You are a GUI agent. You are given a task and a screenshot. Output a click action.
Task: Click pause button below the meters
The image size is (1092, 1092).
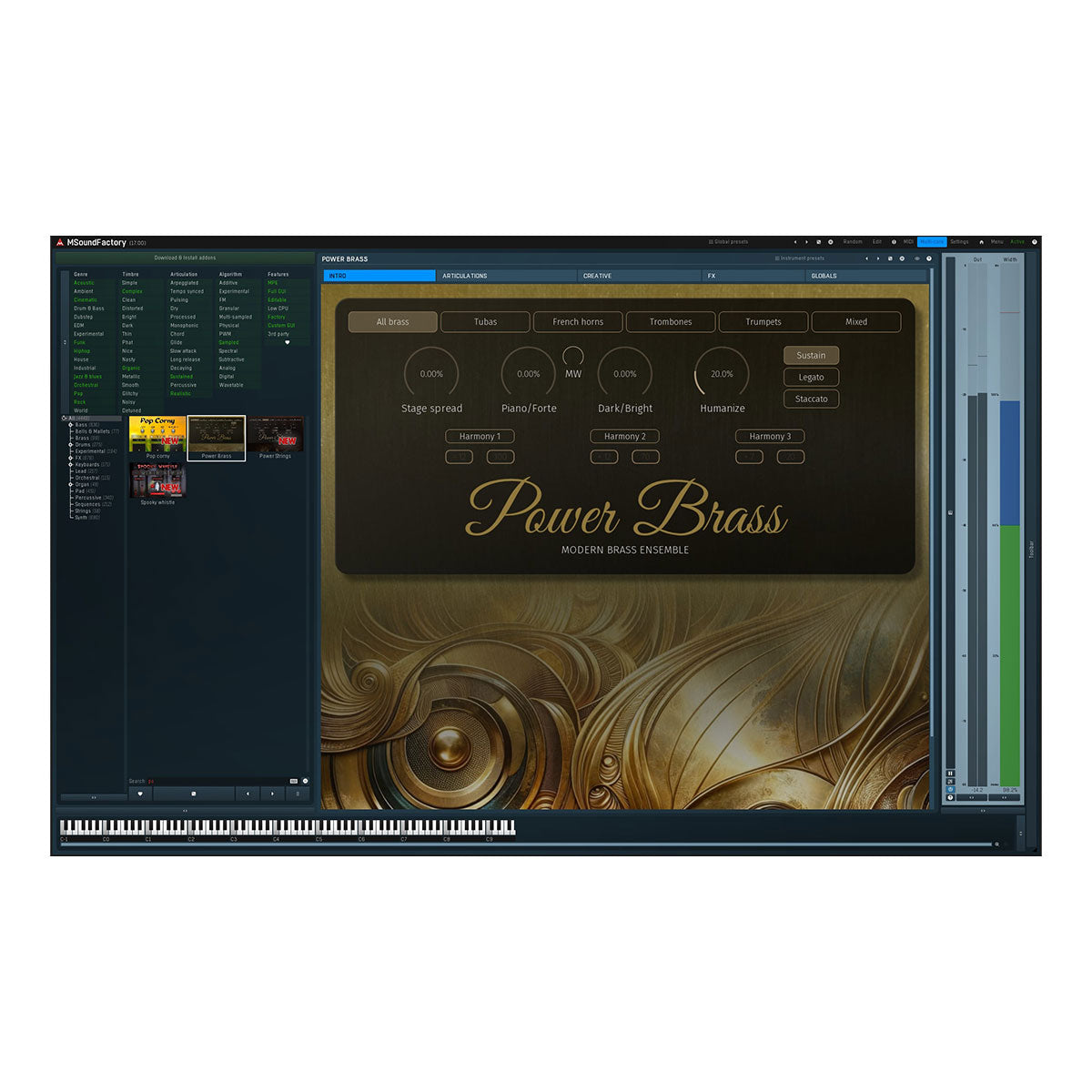950,773
